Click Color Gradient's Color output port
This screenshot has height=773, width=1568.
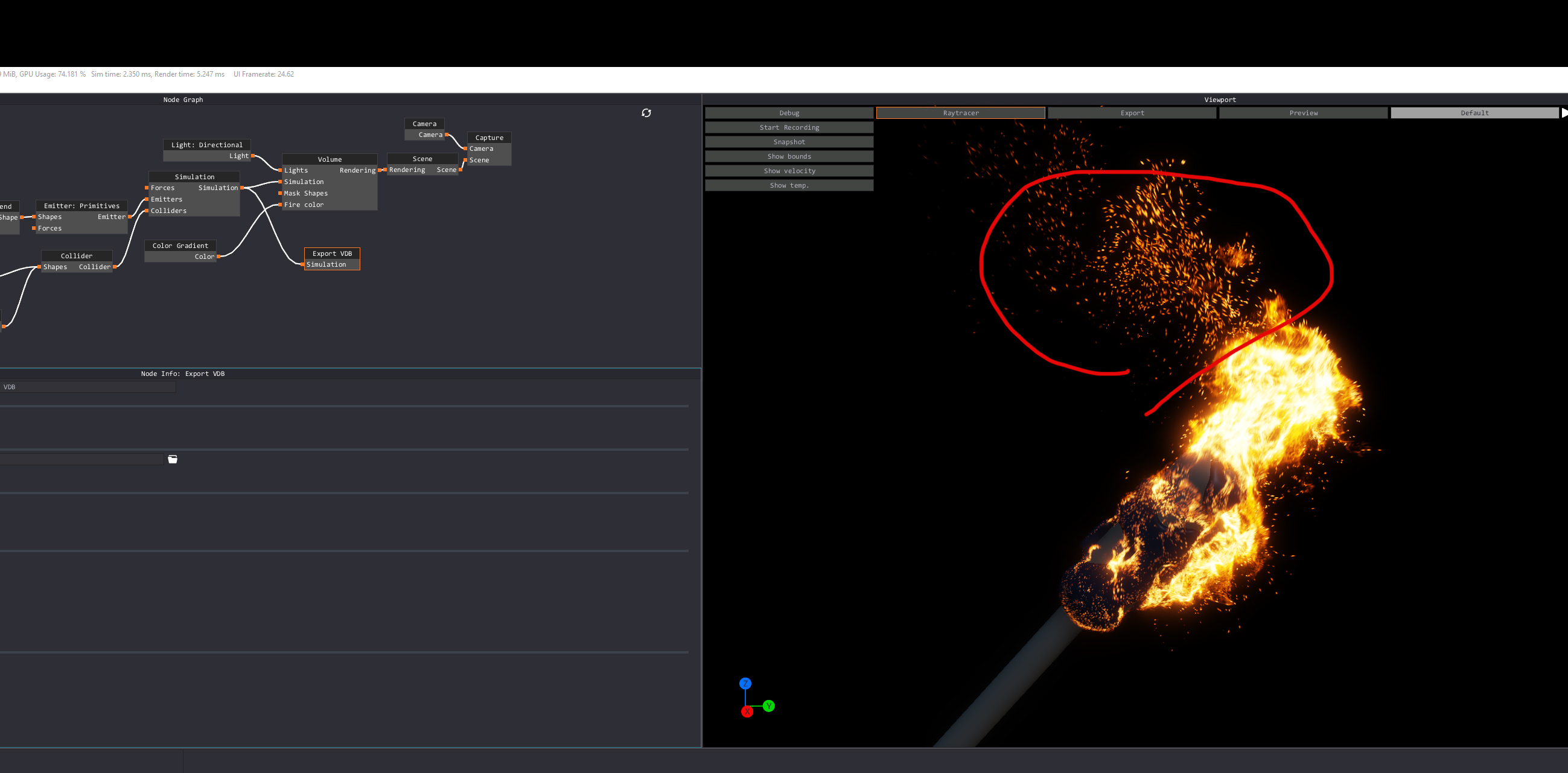coord(218,257)
